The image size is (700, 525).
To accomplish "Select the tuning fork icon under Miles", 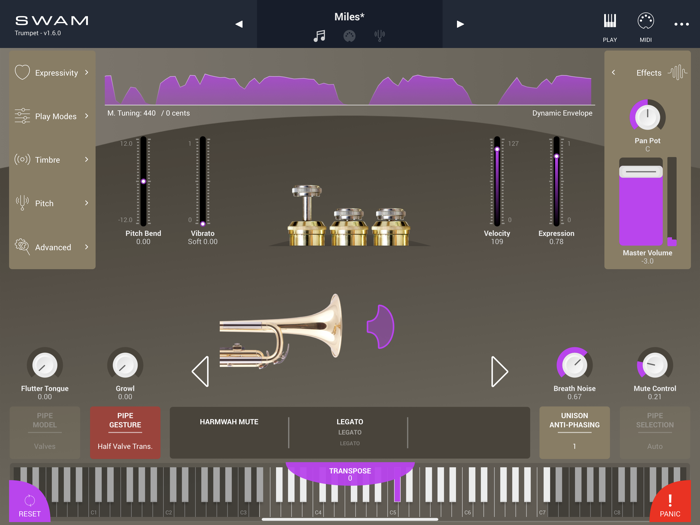I will [379, 36].
